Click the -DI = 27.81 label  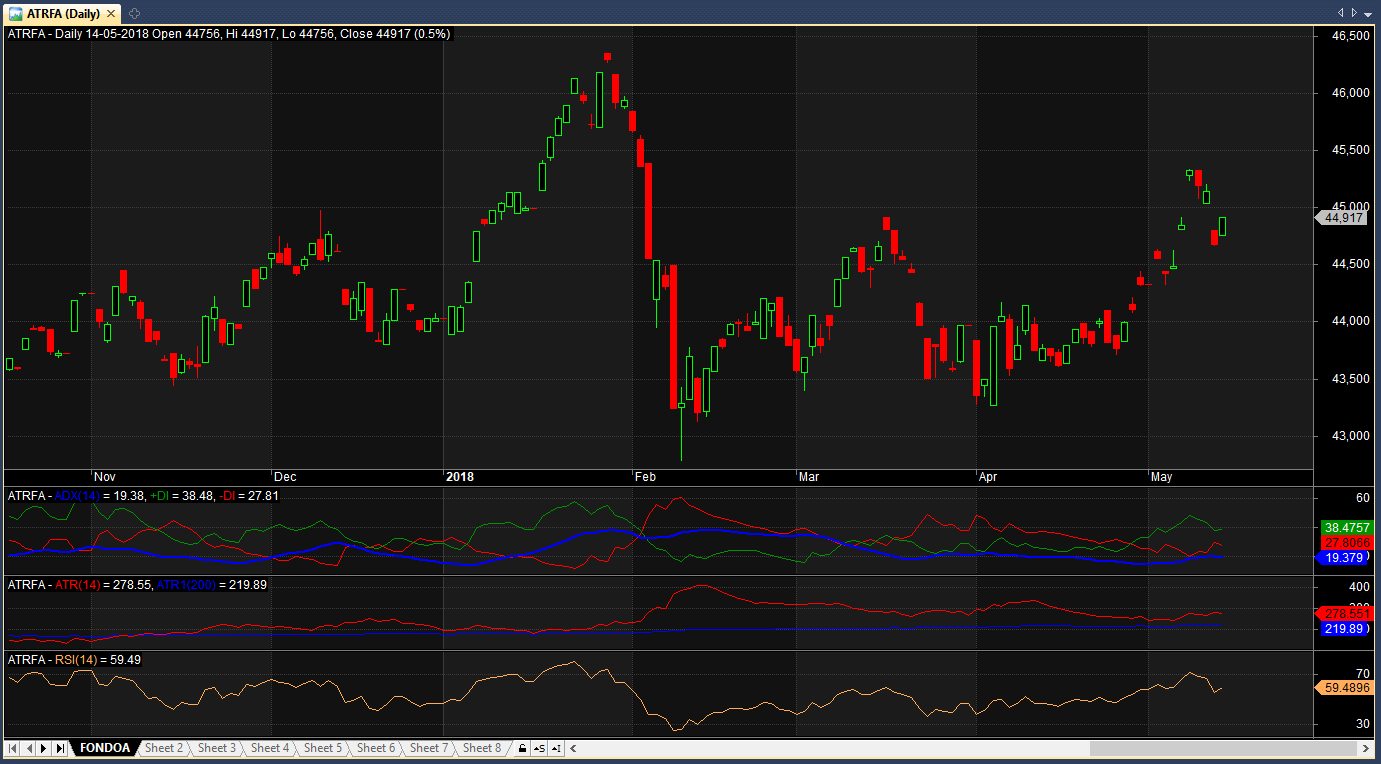click(x=250, y=495)
